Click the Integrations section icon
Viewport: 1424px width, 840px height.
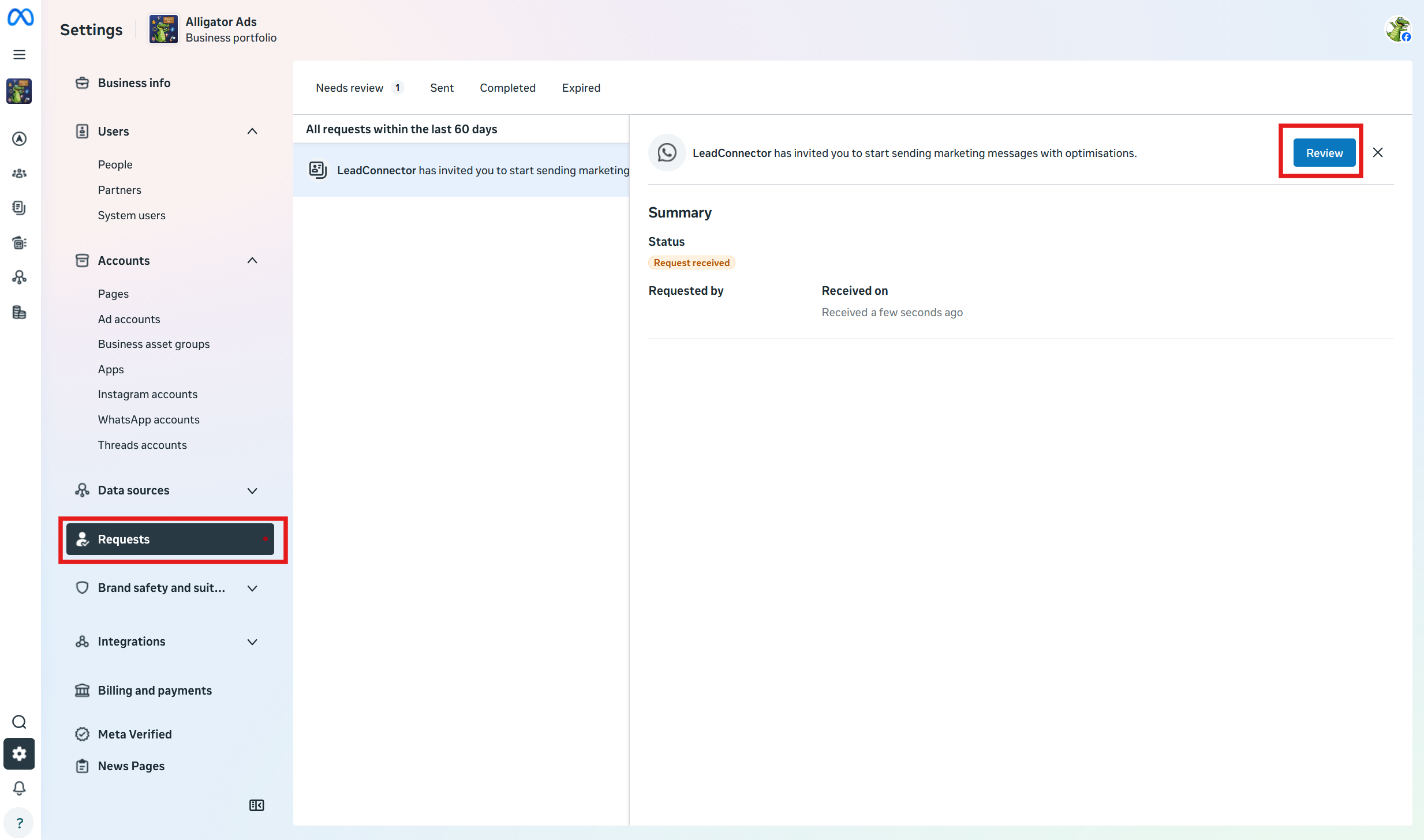pyautogui.click(x=83, y=642)
